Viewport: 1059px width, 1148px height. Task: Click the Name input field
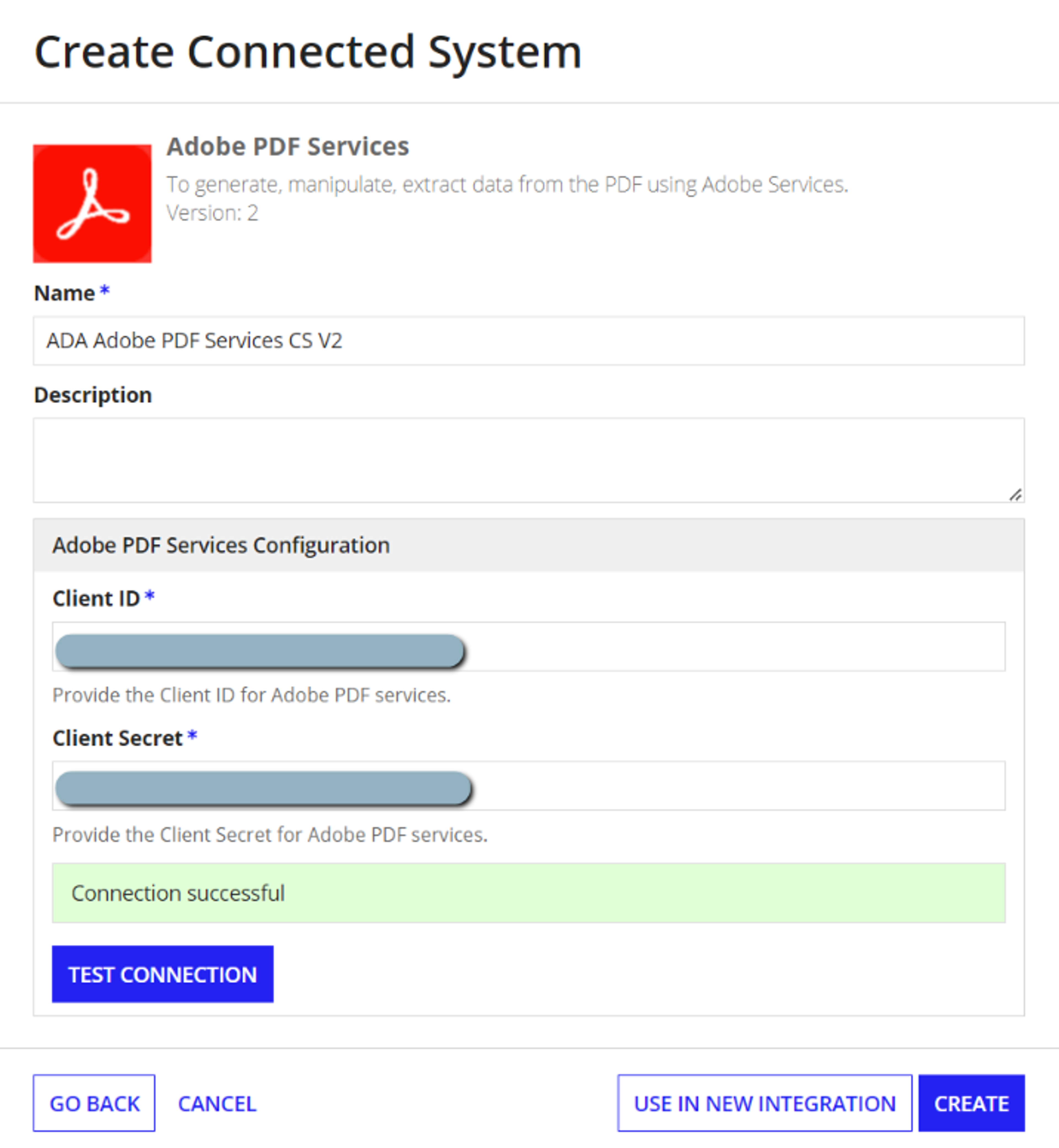point(528,340)
